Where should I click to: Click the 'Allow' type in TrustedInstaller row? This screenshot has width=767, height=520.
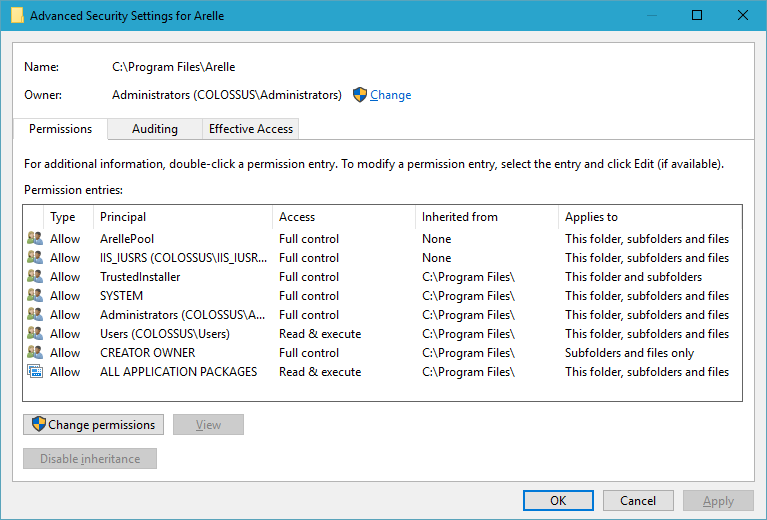pos(65,277)
